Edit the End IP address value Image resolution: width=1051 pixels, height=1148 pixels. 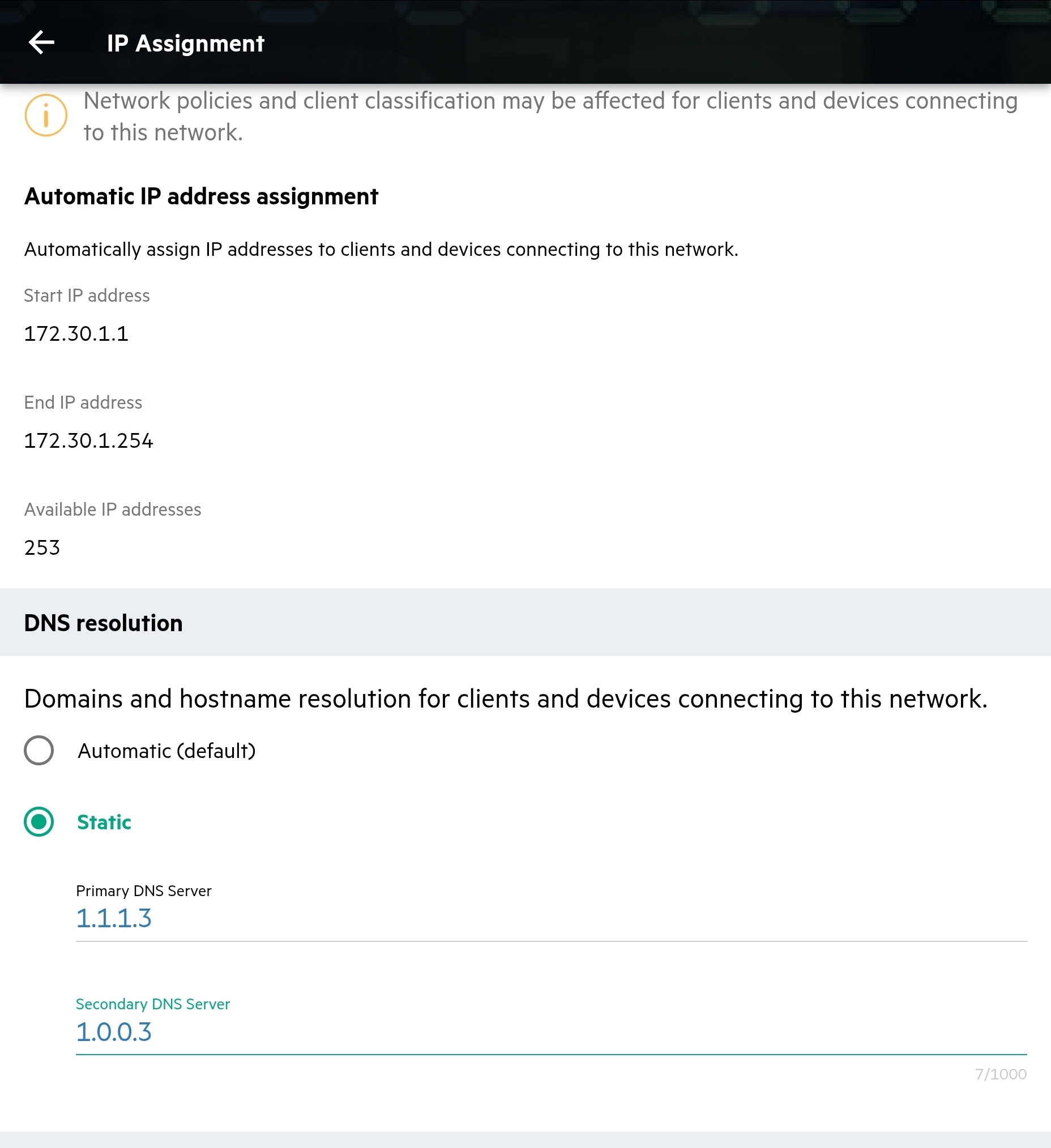[x=88, y=441]
